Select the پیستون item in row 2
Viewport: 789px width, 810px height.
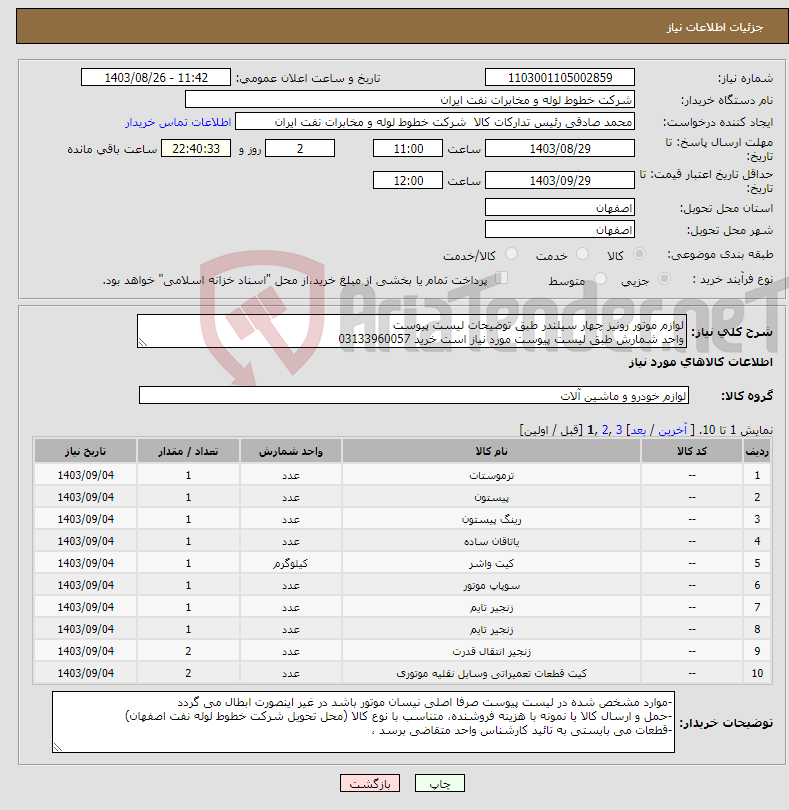[x=403, y=497]
